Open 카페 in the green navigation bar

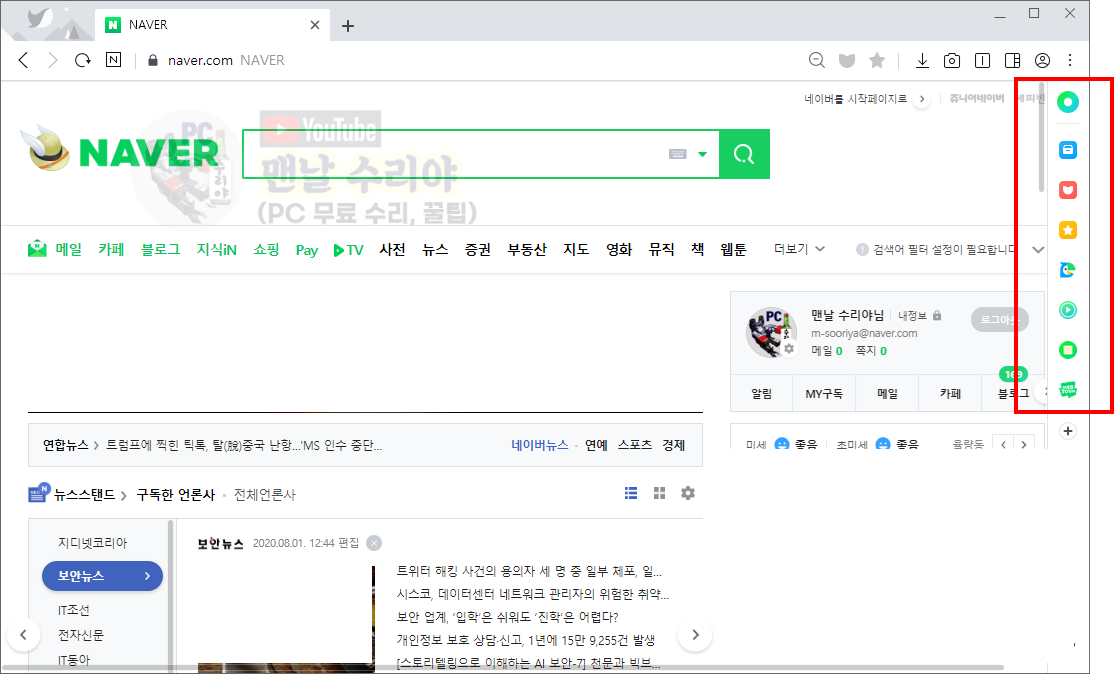[112, 249]
